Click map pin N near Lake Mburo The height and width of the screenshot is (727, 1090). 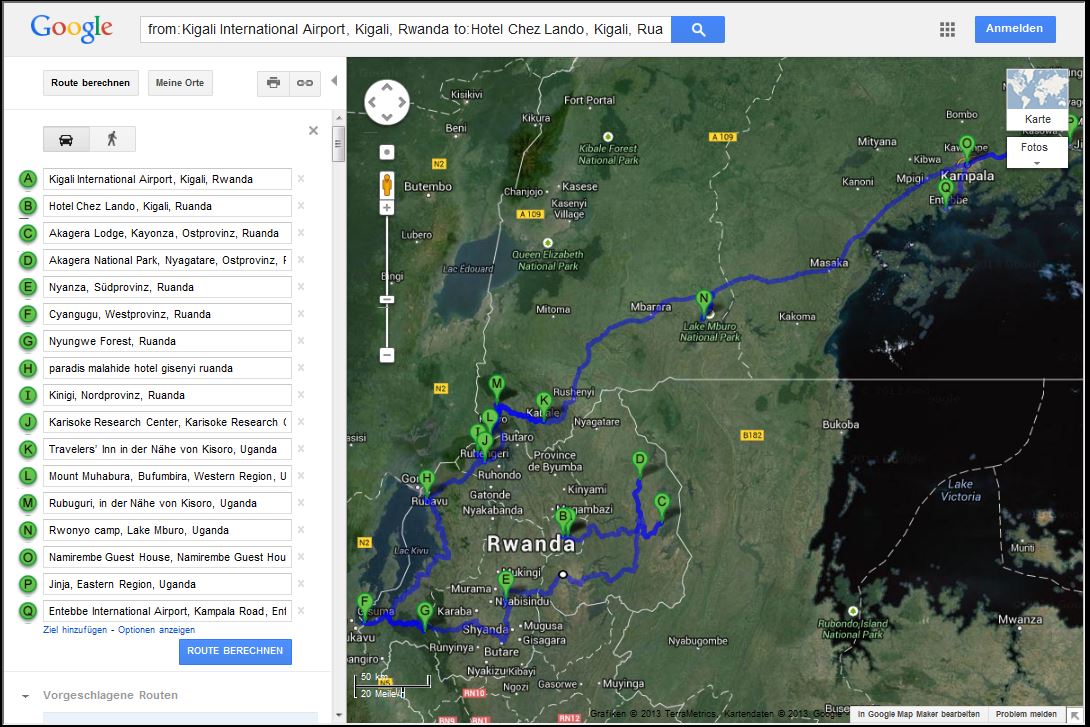tap(703, 302)
